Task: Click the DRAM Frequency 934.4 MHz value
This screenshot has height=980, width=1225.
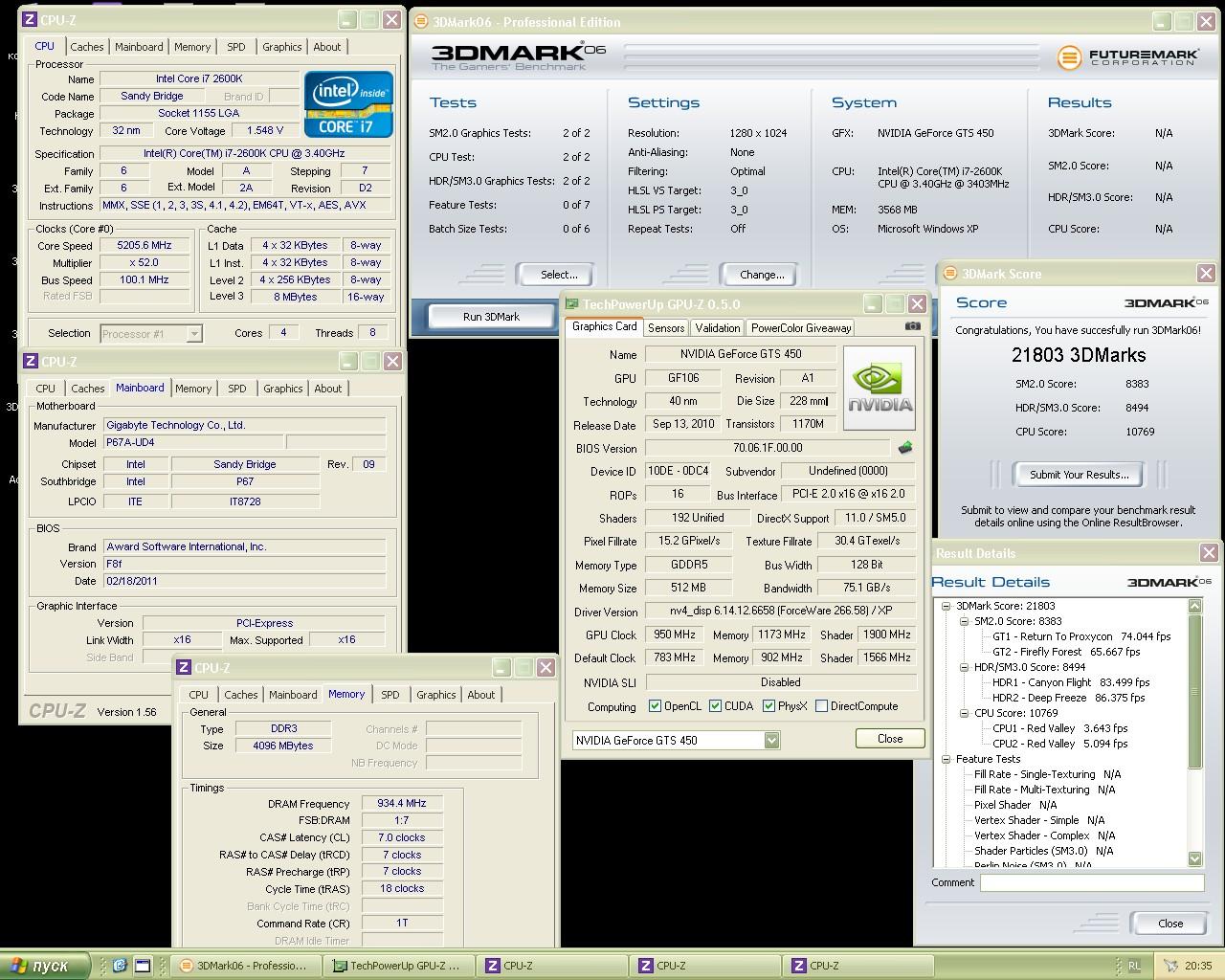Action: pyautogui.click(x=402, y=804)
